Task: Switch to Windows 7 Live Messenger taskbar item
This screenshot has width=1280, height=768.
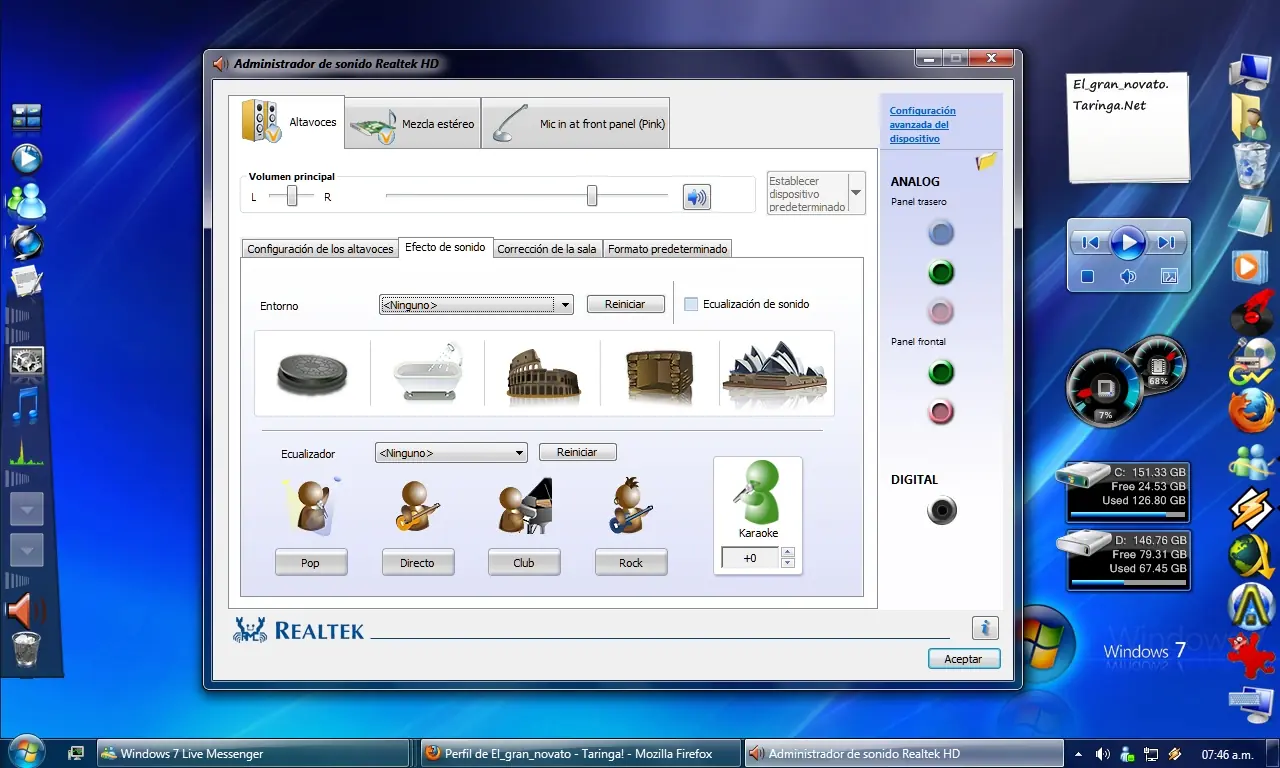Action: tap(254, 753)
